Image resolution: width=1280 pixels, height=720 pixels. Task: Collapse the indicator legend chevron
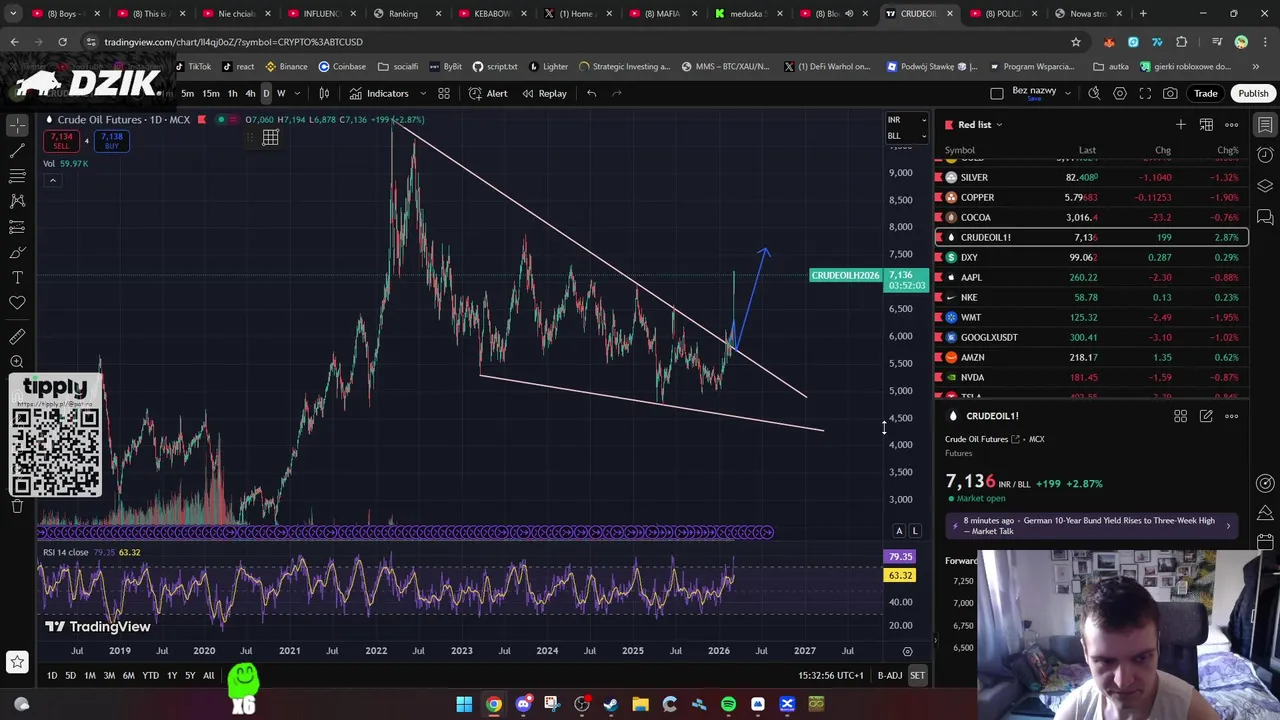52,180
